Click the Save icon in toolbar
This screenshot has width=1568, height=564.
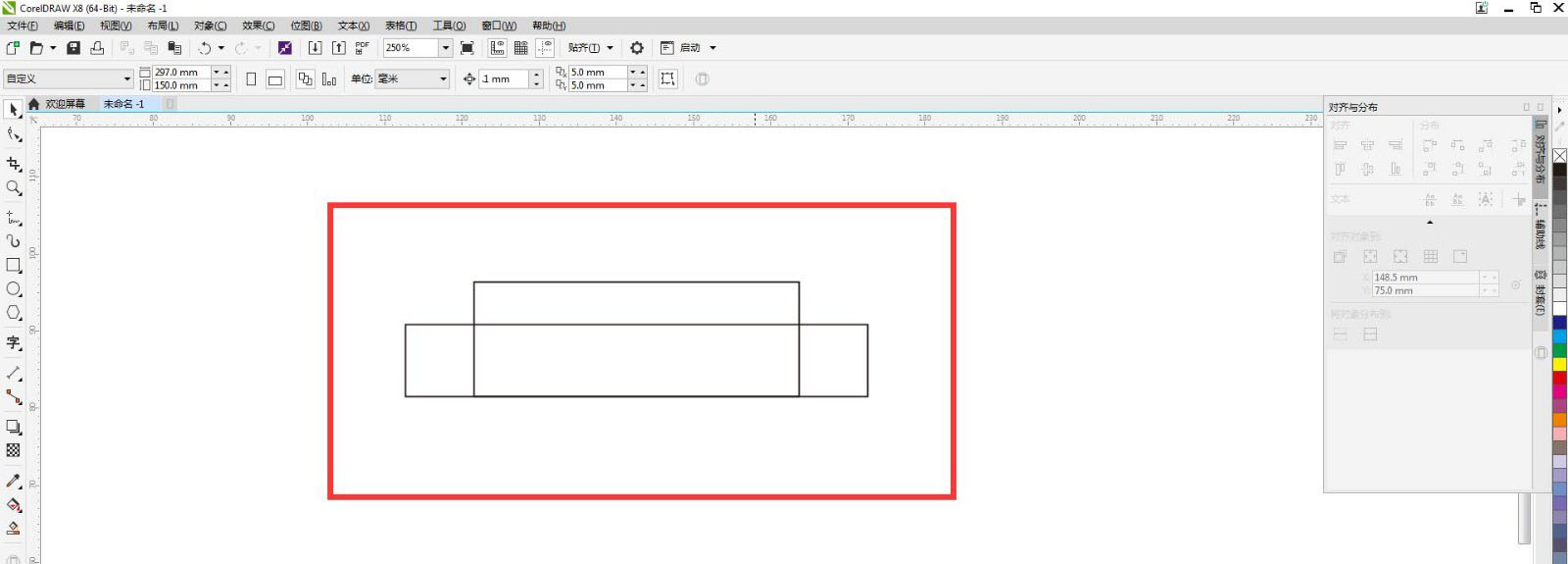(73, 48)
